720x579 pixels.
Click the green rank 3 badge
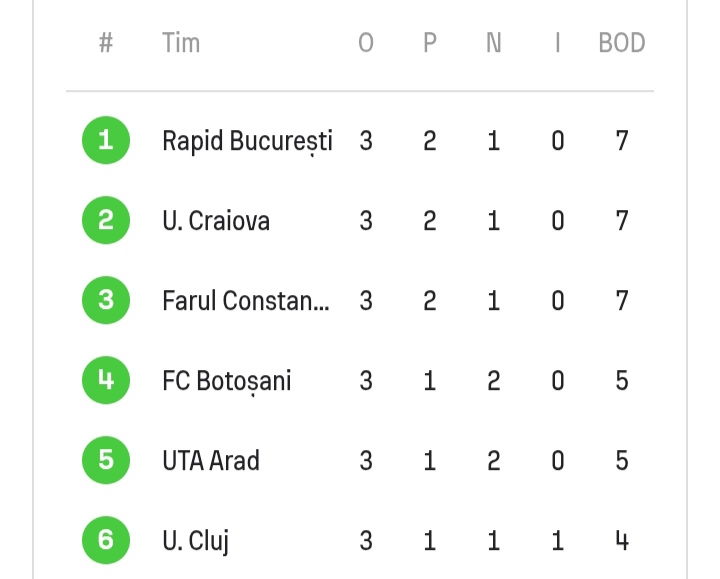106,300
